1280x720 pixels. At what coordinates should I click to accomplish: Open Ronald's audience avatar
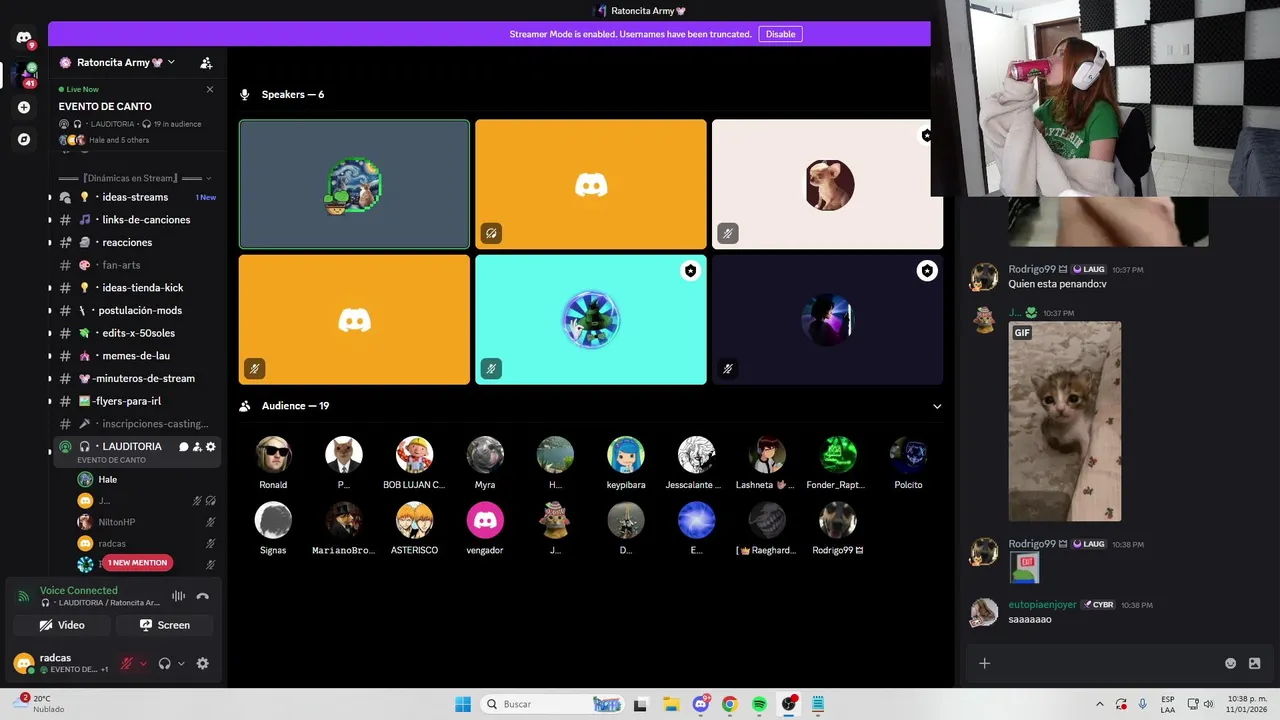pyautogui.click(x=273, y=455)
